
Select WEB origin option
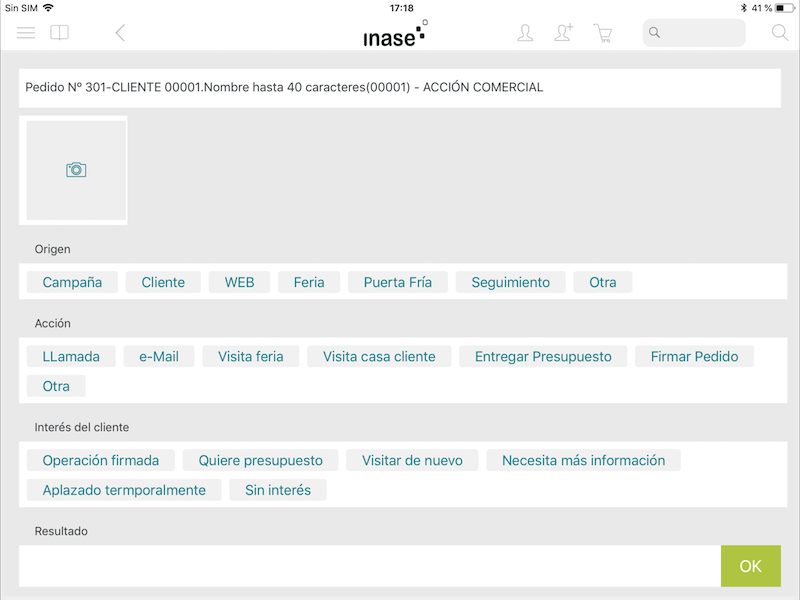(x=239, y=282)
